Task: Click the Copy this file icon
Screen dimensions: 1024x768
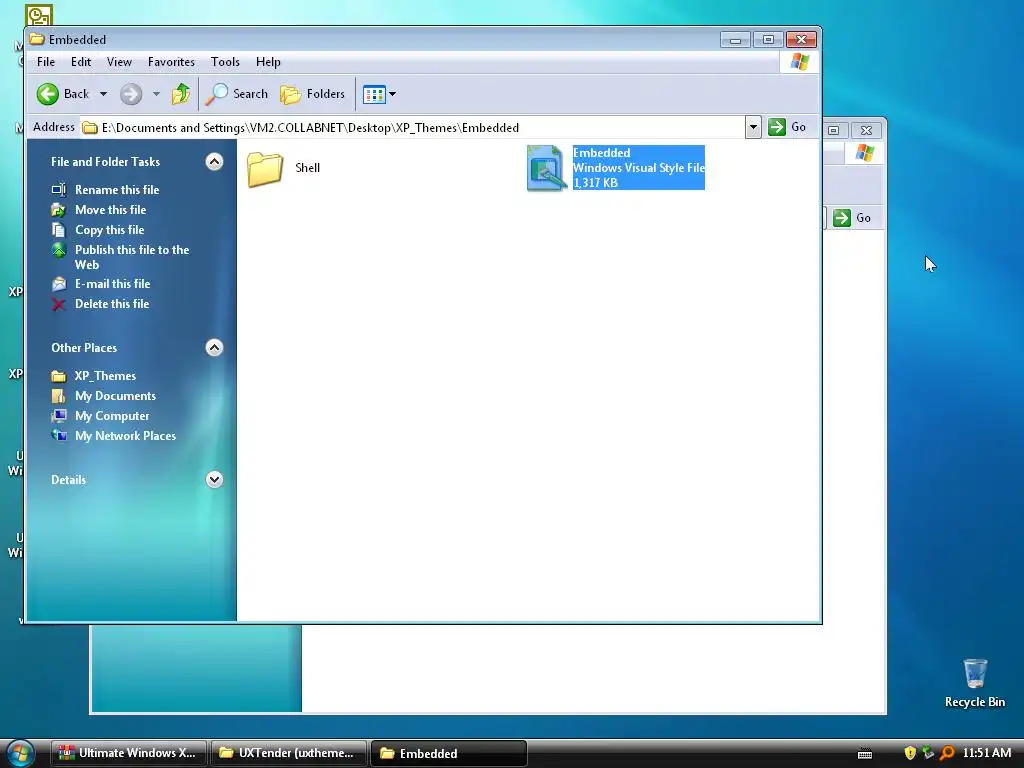Action: tap(59, 230)
